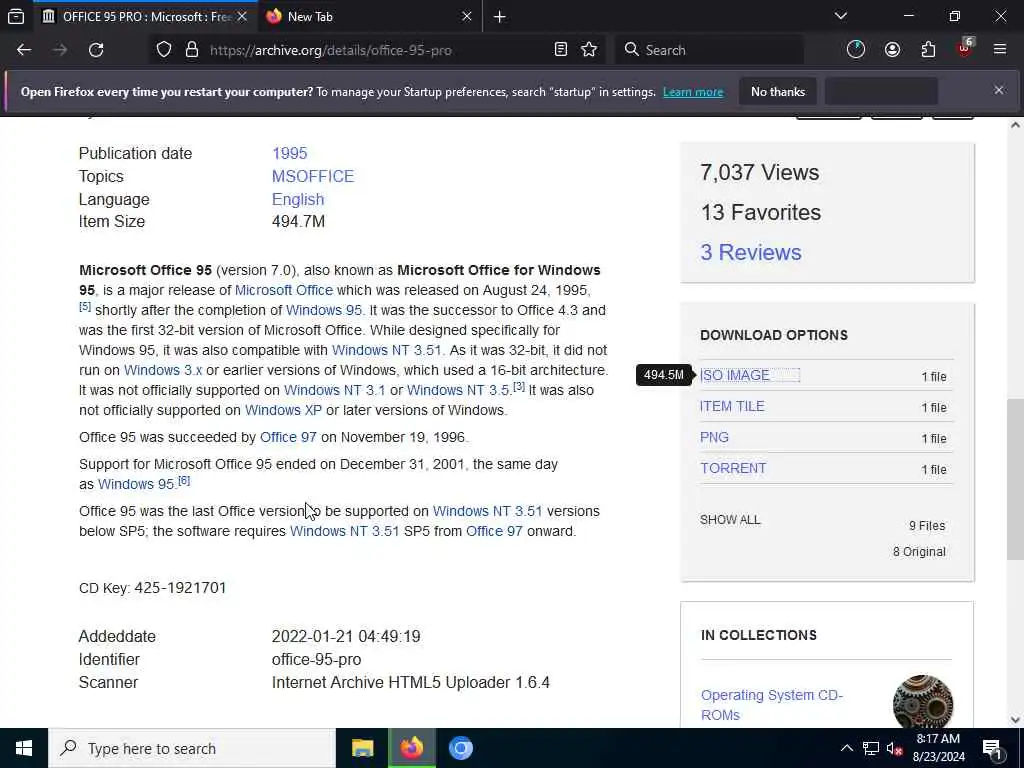Download the TORRENT file
This screenshot has width=1024, height=768.
733,468
